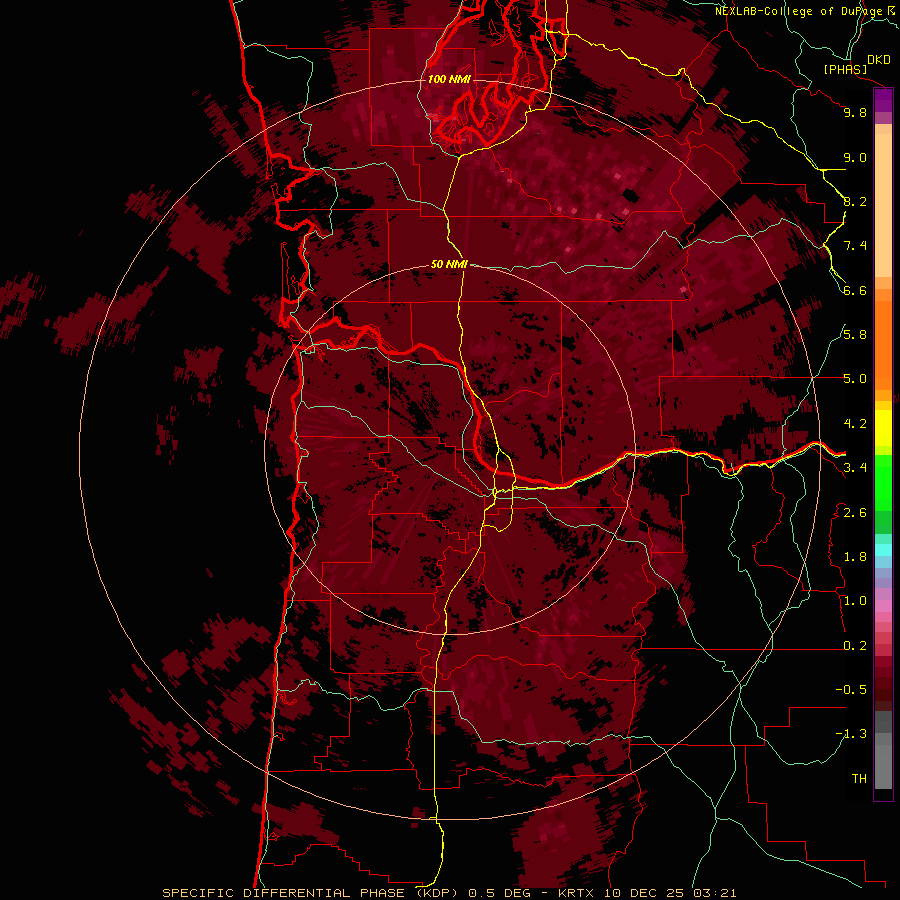The image size is (900, 900).
Task: Click the SPECIFIC DIFFERENTIAL PHASE (KDP) title text
Action: pos(312,893)
